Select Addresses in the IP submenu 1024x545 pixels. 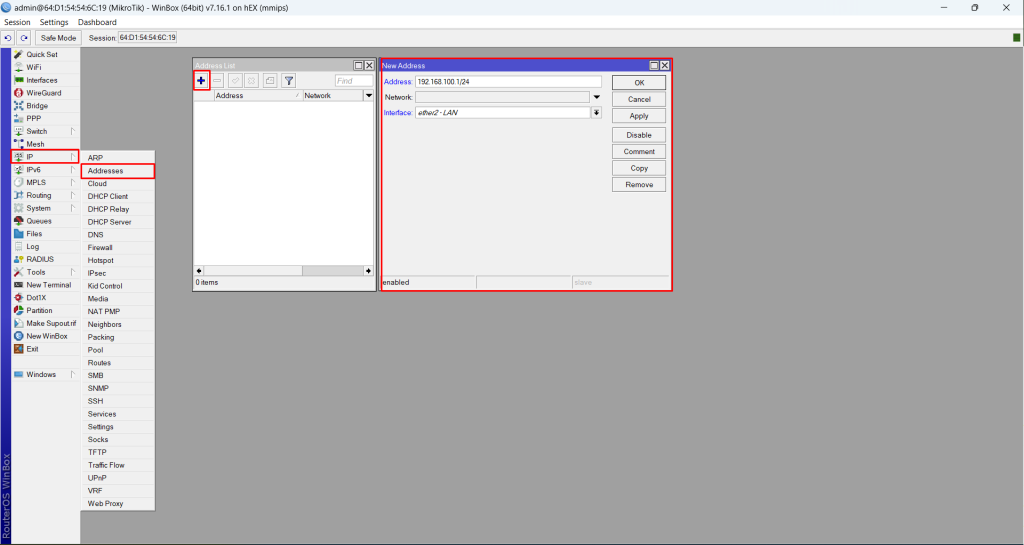[118, 171]
